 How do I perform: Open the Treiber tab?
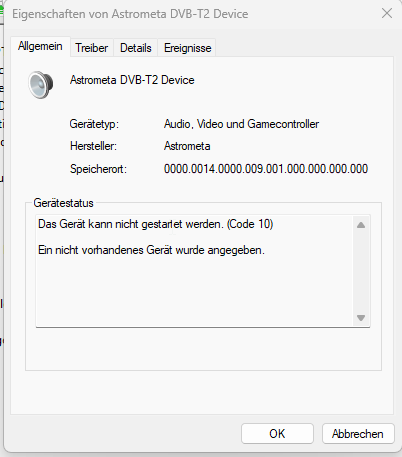92,48
